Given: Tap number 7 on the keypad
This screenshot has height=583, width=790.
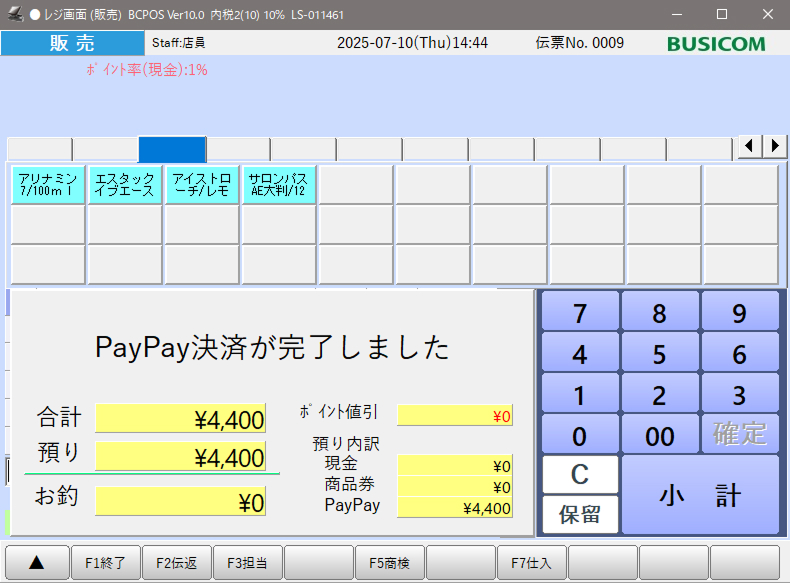Looking at the screenshot, I should pyautogui.click(x=580, y=313).
